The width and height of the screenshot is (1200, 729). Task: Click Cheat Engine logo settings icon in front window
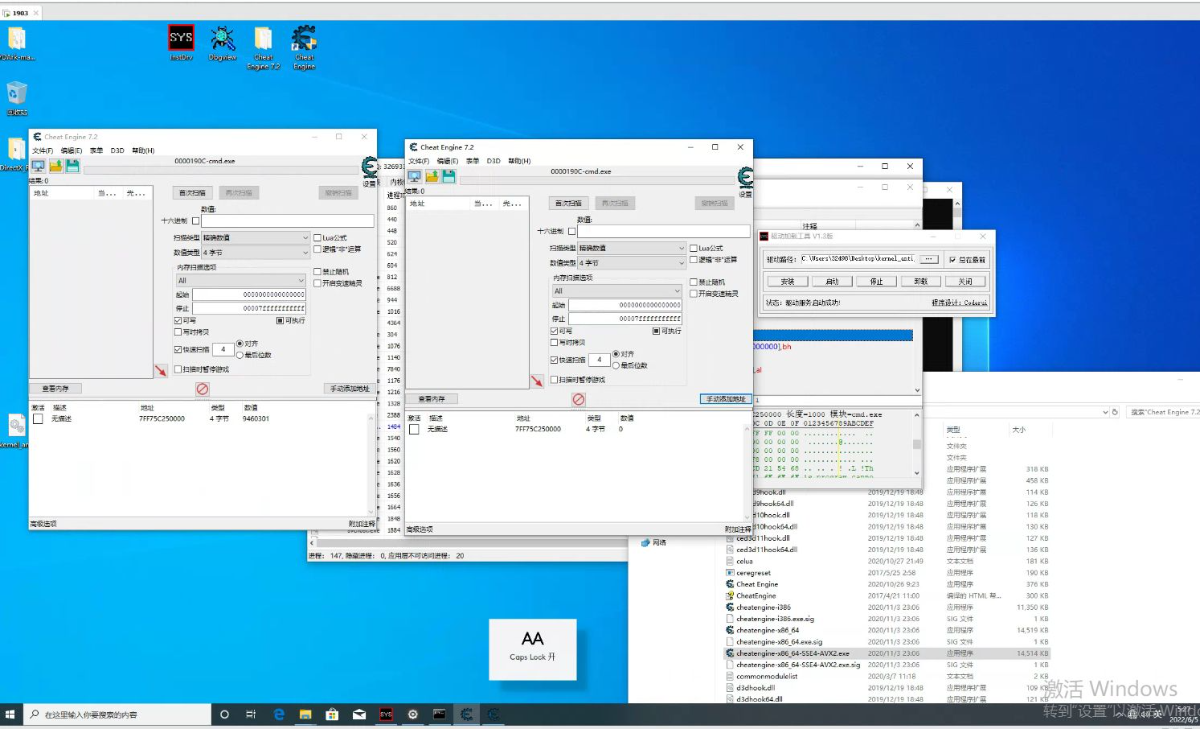click(x=745, y=177)
